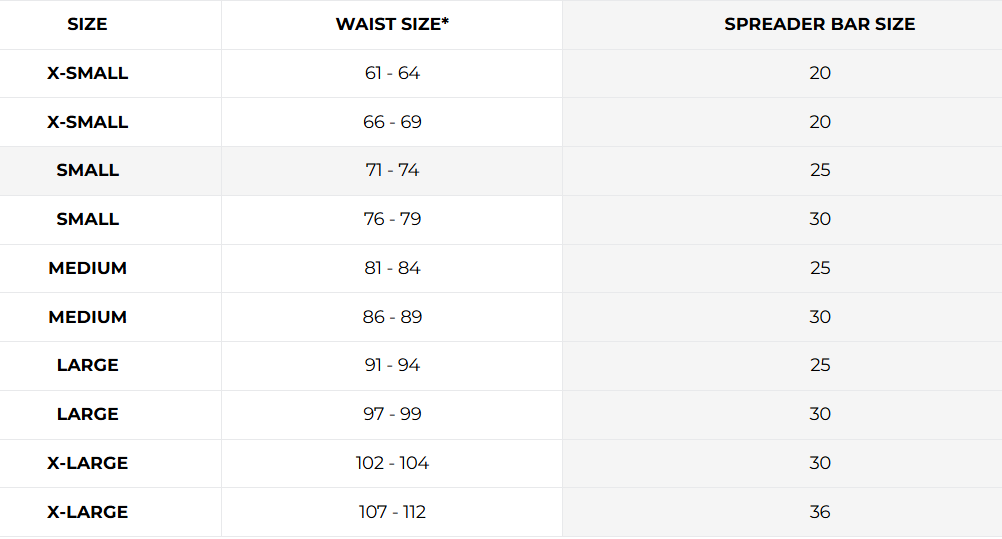Click spreader bar 20 in first row
1002x539 pixels.
(x=819, y=73)
